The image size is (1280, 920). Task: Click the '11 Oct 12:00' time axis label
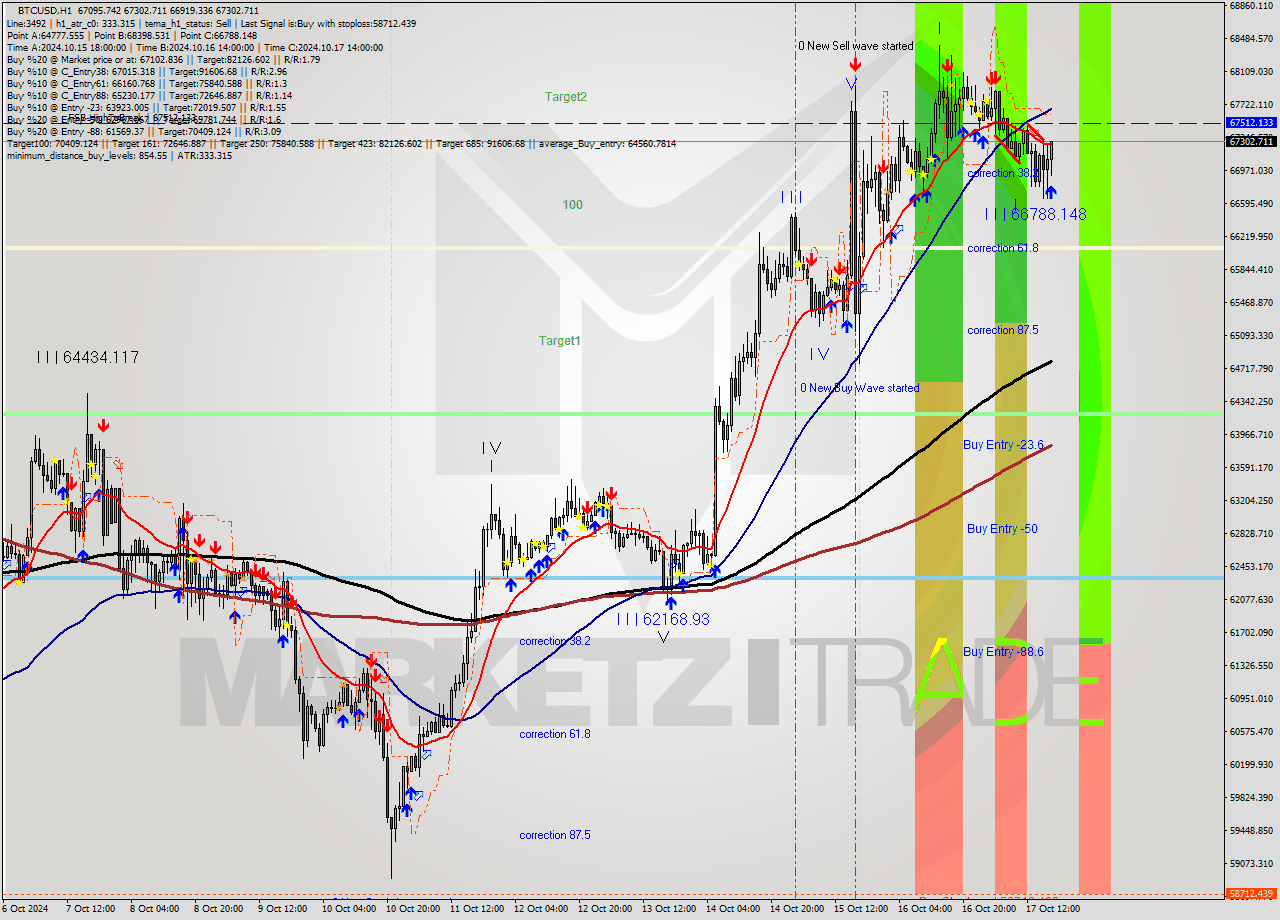(477, 909)
